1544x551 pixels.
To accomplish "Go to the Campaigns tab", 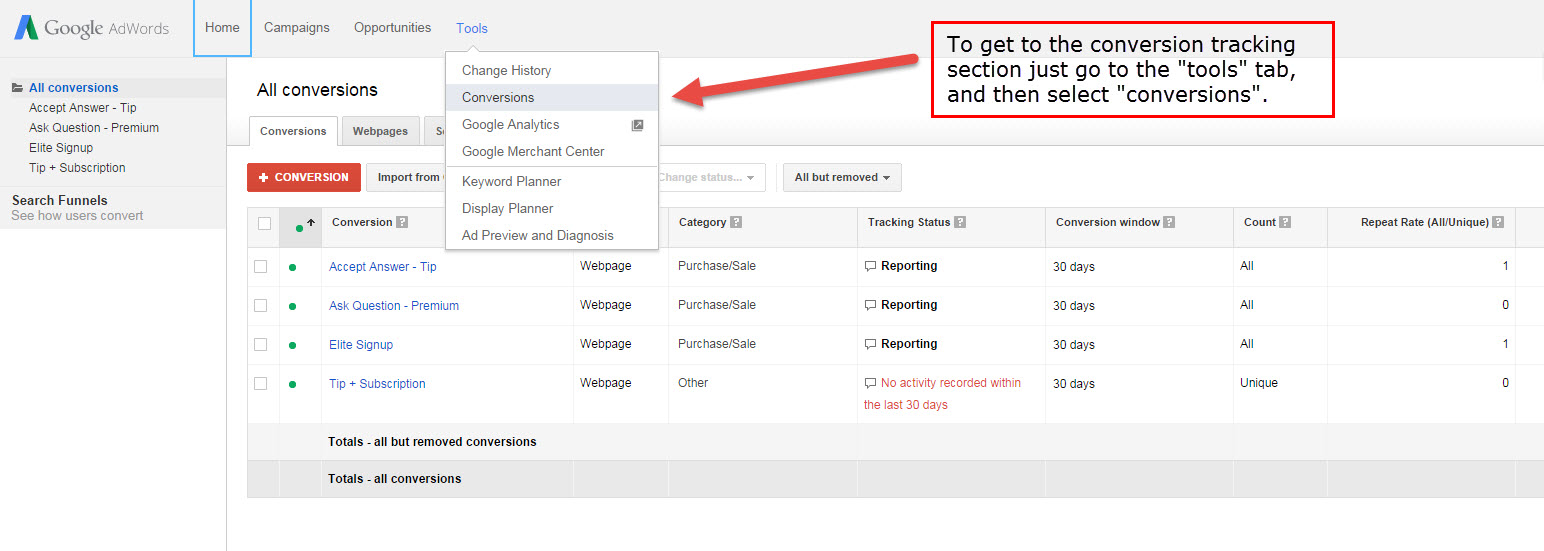I will click(297, 28).
